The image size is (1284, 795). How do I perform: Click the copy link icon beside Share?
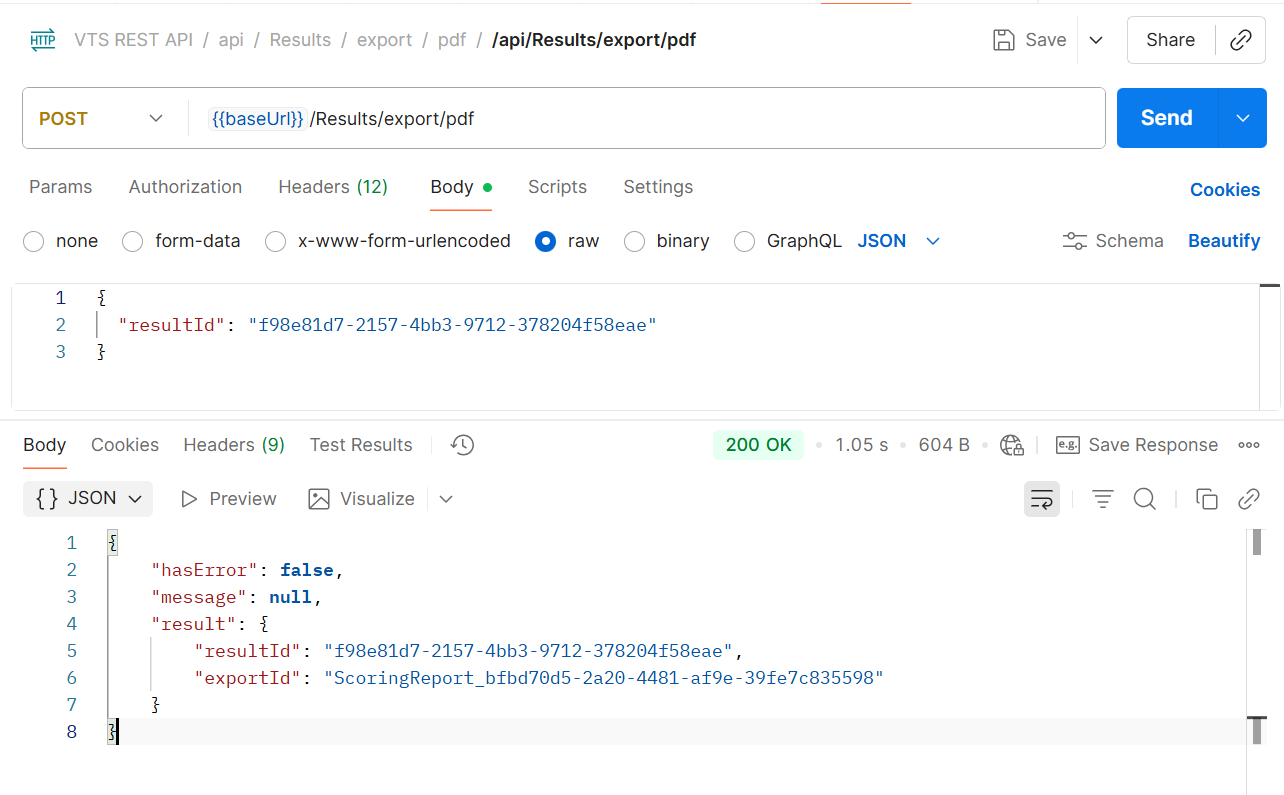pyautogui.click(x=1241, y=40)
